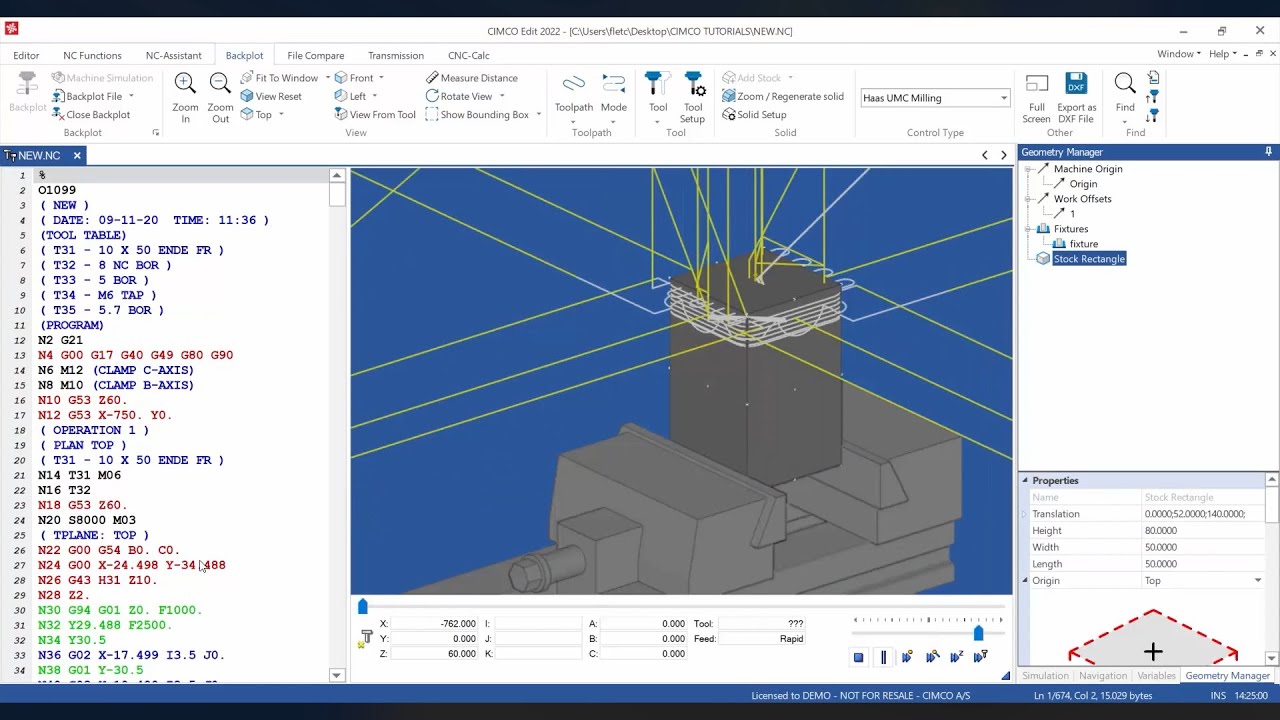Open the CNC-Calc ribbon tab

point(469,55)
